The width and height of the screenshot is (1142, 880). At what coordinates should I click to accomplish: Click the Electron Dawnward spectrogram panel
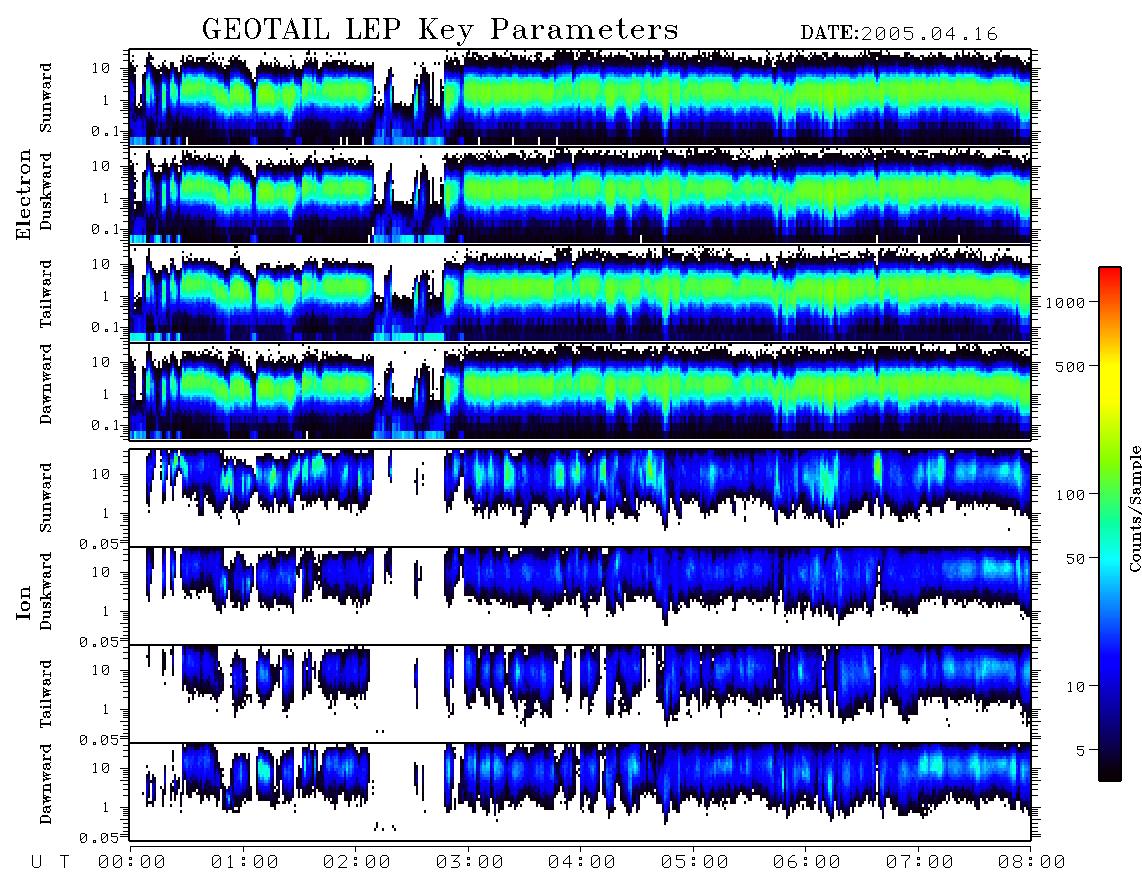[x=580, y=392]
